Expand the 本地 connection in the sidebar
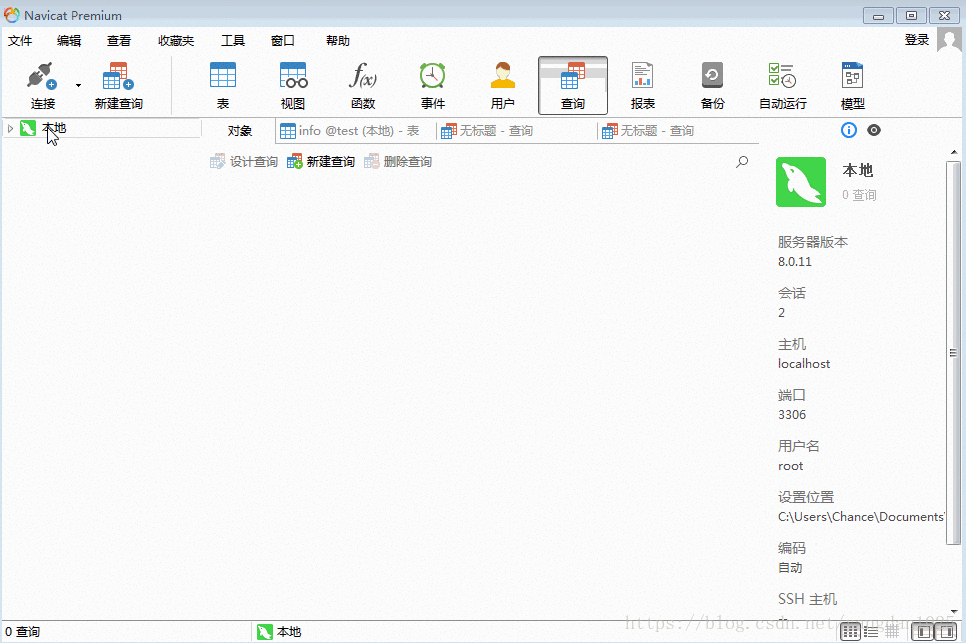Viewport: 966px width, 643px height. [11, 128]
